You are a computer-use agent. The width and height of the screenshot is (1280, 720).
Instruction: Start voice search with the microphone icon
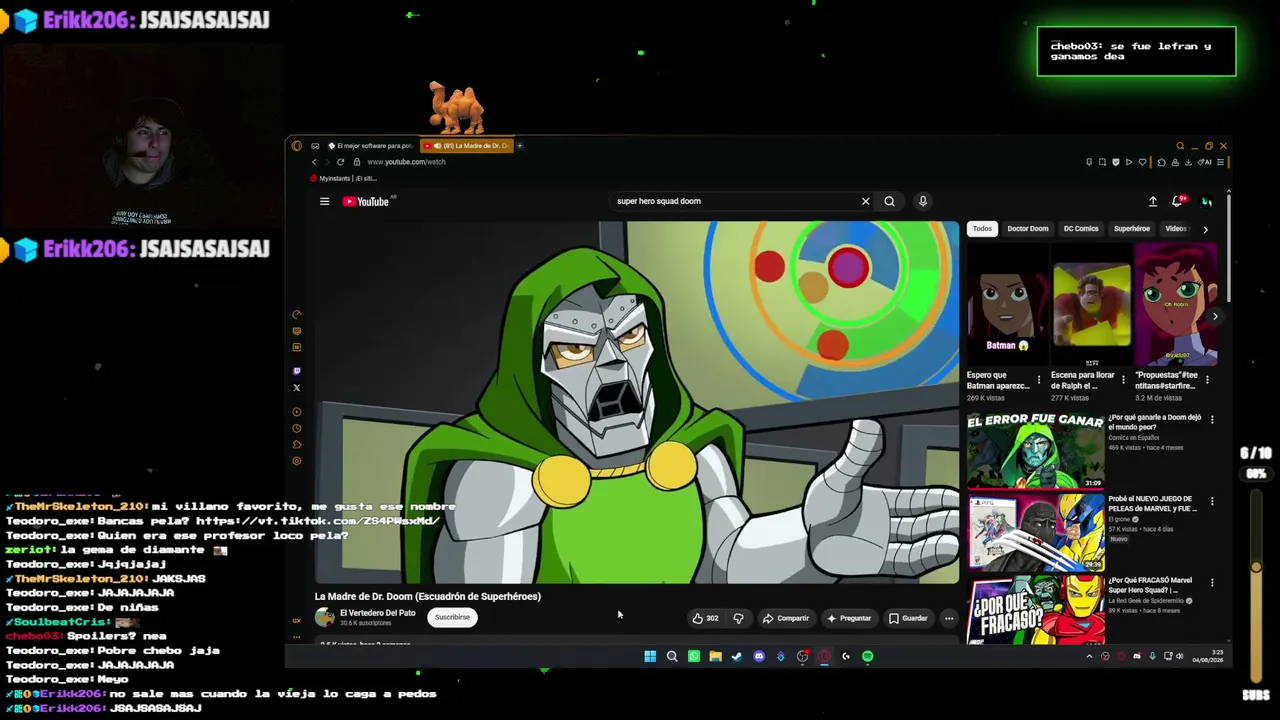tap(923, 201)
